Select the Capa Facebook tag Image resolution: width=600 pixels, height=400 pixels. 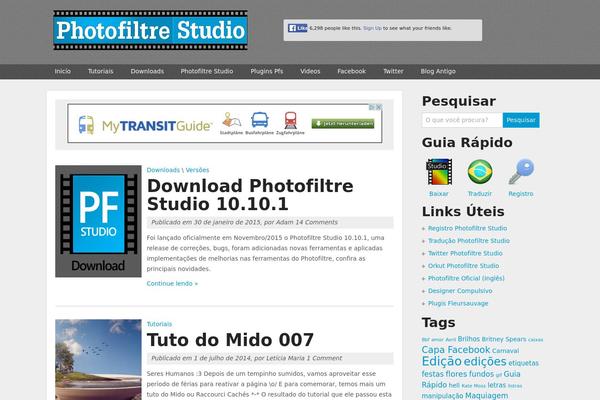[x=456, y=350]
